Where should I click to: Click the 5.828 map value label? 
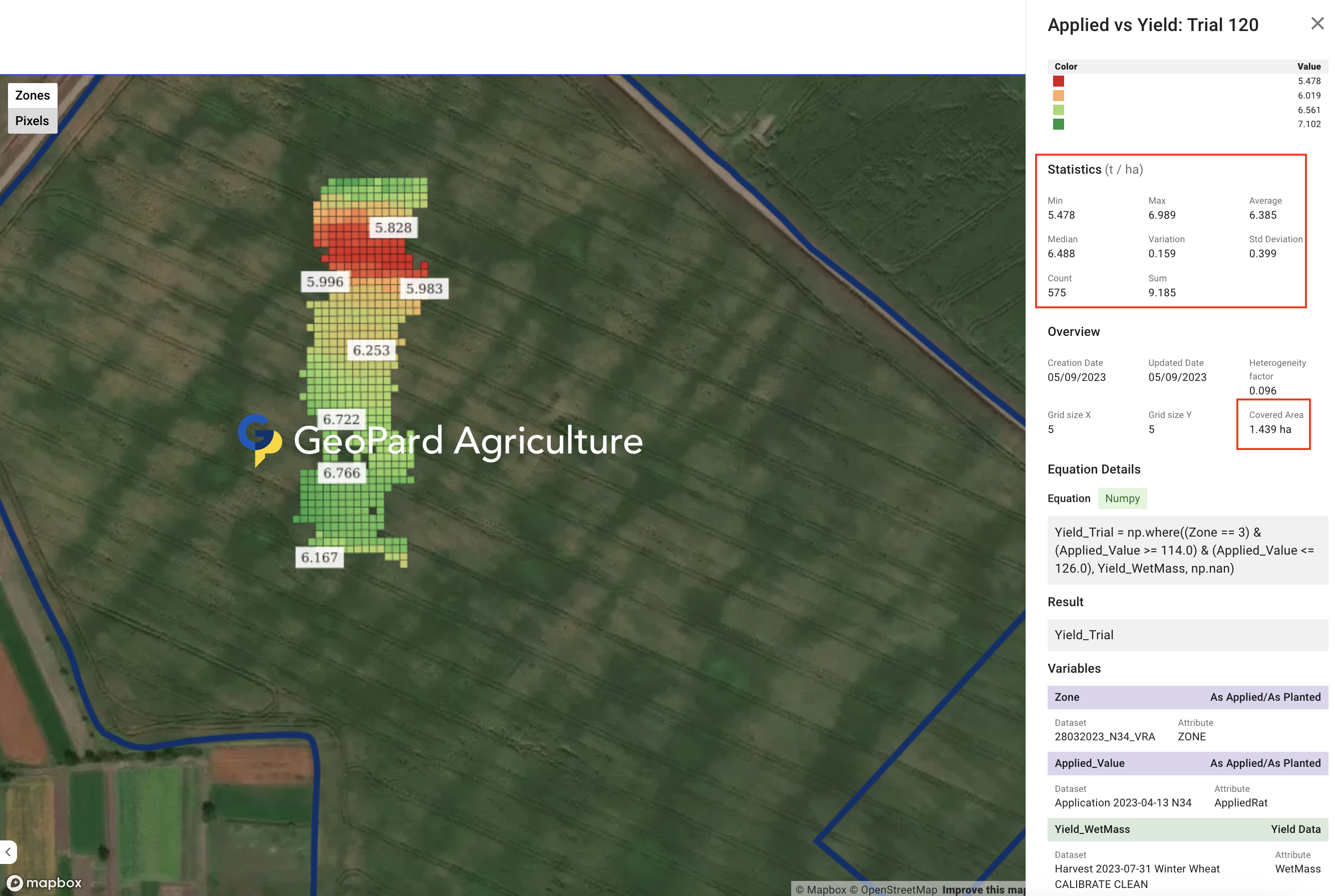pyautogui.click(x=393, y=227)
